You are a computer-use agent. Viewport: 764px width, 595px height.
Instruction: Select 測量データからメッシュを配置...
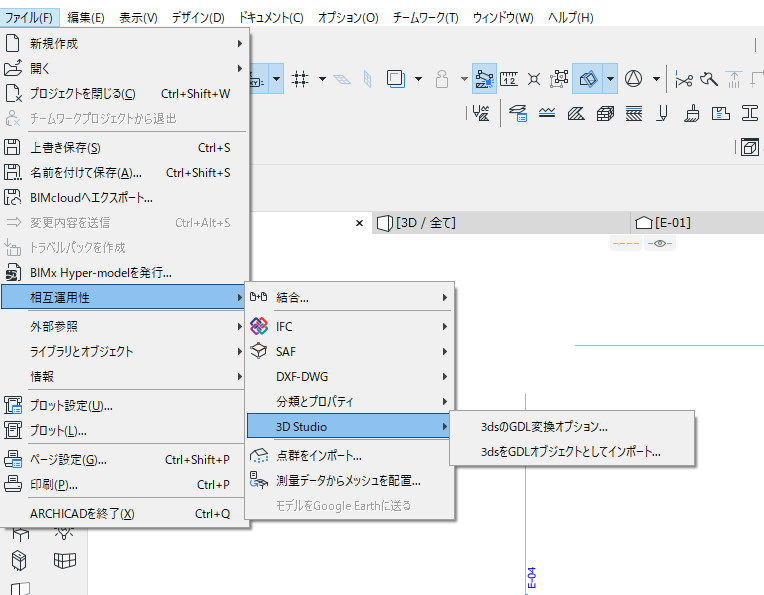[349, 480]
